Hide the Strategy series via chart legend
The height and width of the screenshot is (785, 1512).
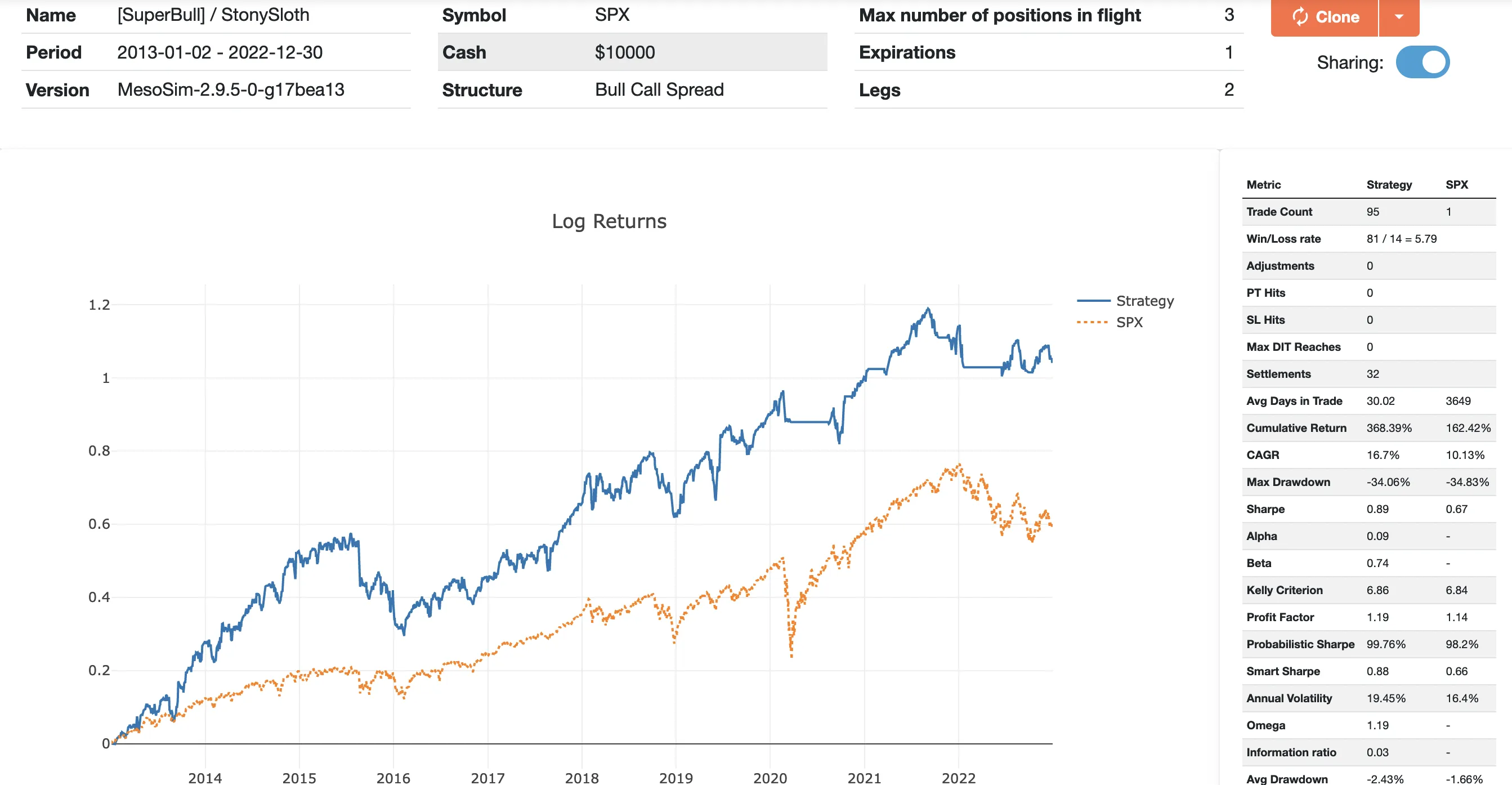click(x=1144, y=301)
